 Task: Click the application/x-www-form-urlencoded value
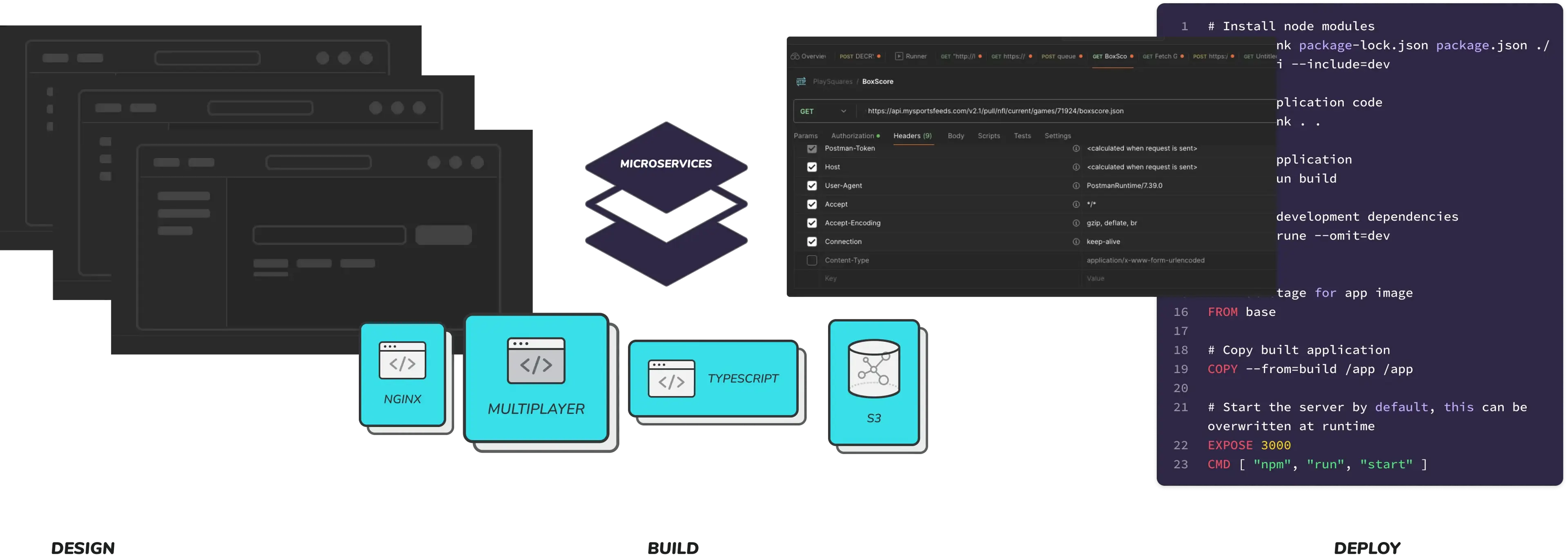1145,260
